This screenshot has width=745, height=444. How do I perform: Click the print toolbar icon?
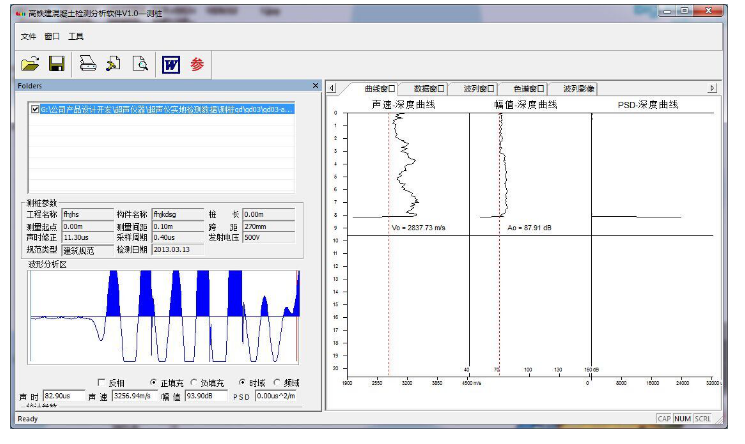click(88, 64)
